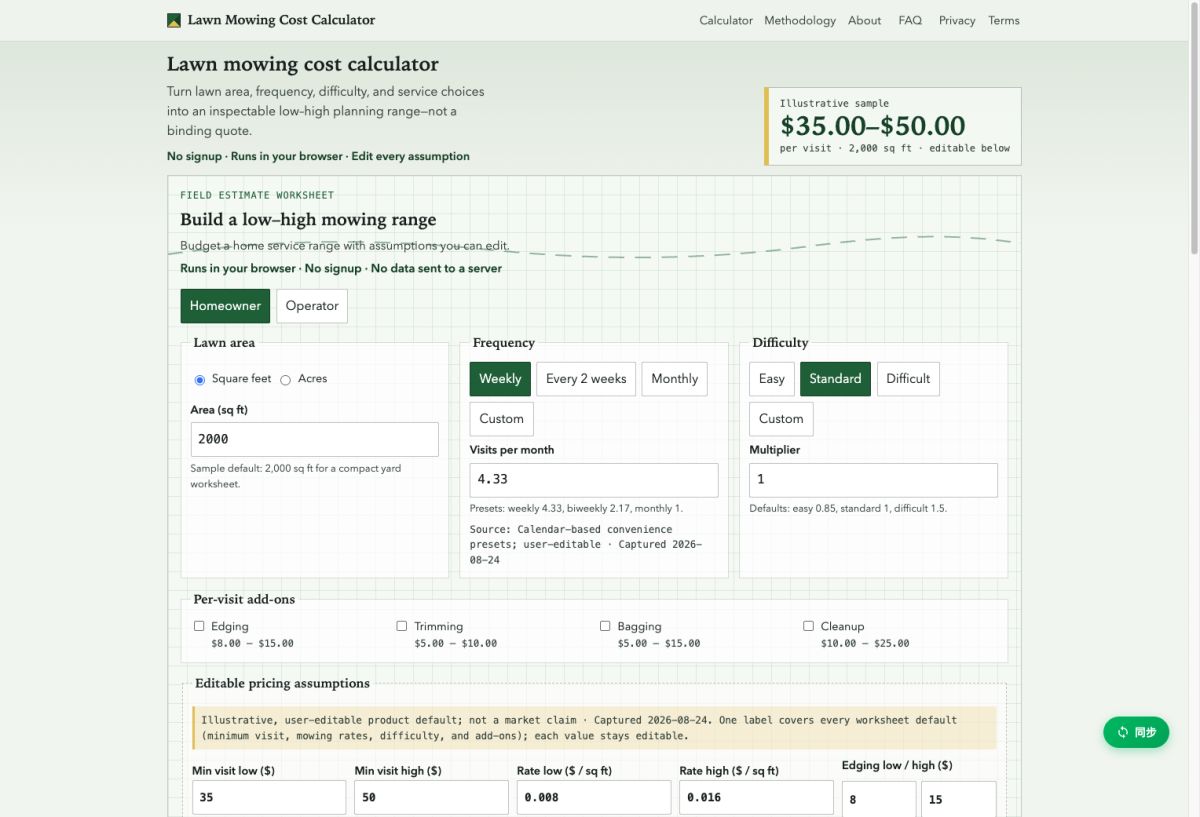The height and width of the screenshot is (817, 1200).
Task: Select the Square feet radio button
Action: [x=200, y=380]
